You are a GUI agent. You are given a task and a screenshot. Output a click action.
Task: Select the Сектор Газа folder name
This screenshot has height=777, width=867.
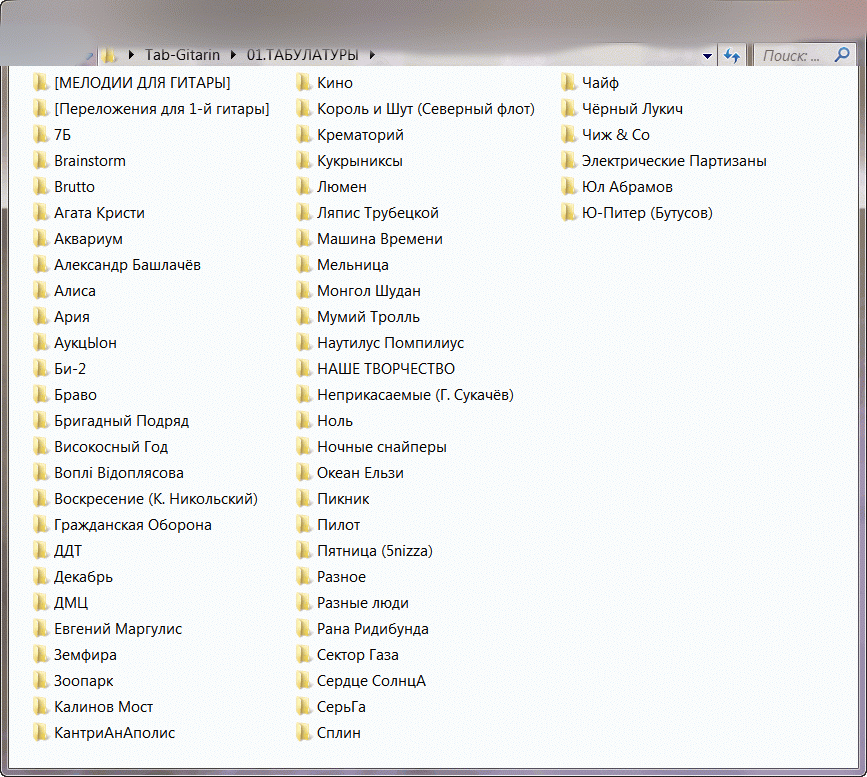click(357, 655)
